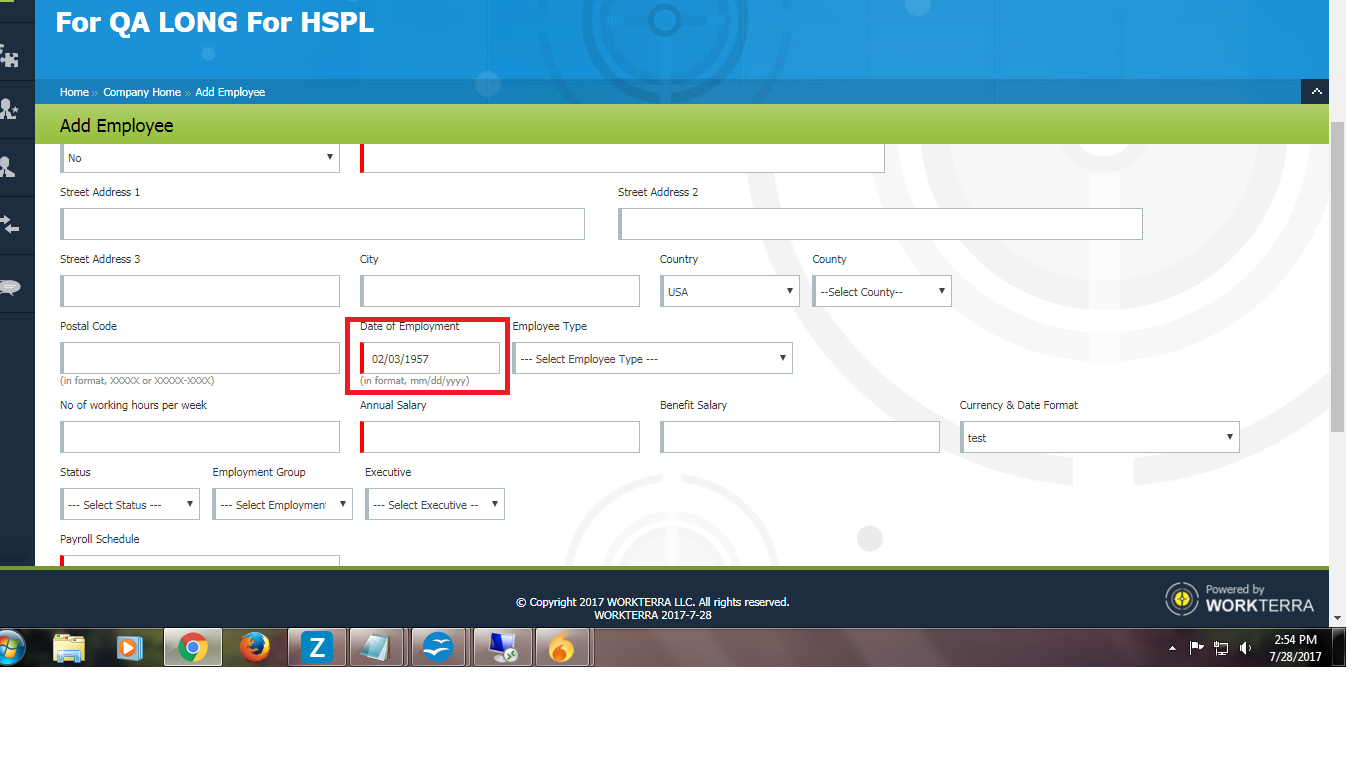Go to Home breadcrumb link
This screenshot has width=1366, height=768.
74,92
